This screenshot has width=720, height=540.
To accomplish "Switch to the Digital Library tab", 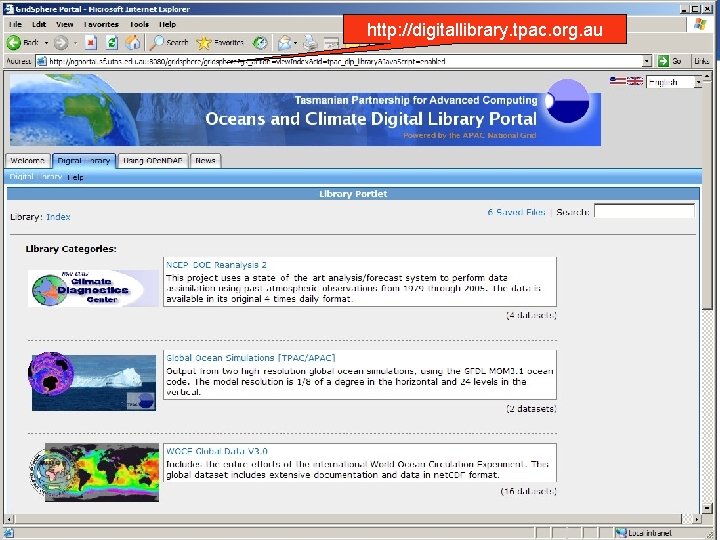I will [x=84, y=160].
